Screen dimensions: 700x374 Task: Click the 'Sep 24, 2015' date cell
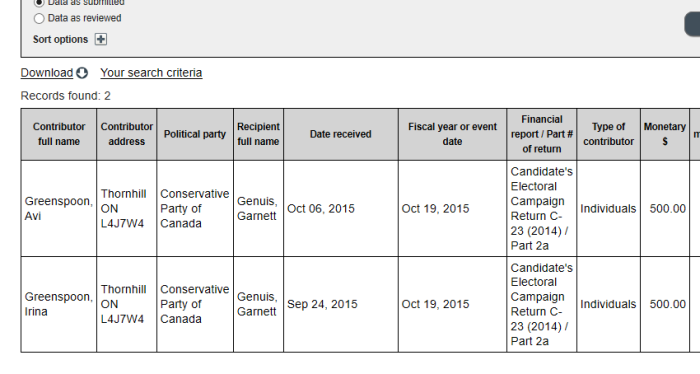pos(341,304)
